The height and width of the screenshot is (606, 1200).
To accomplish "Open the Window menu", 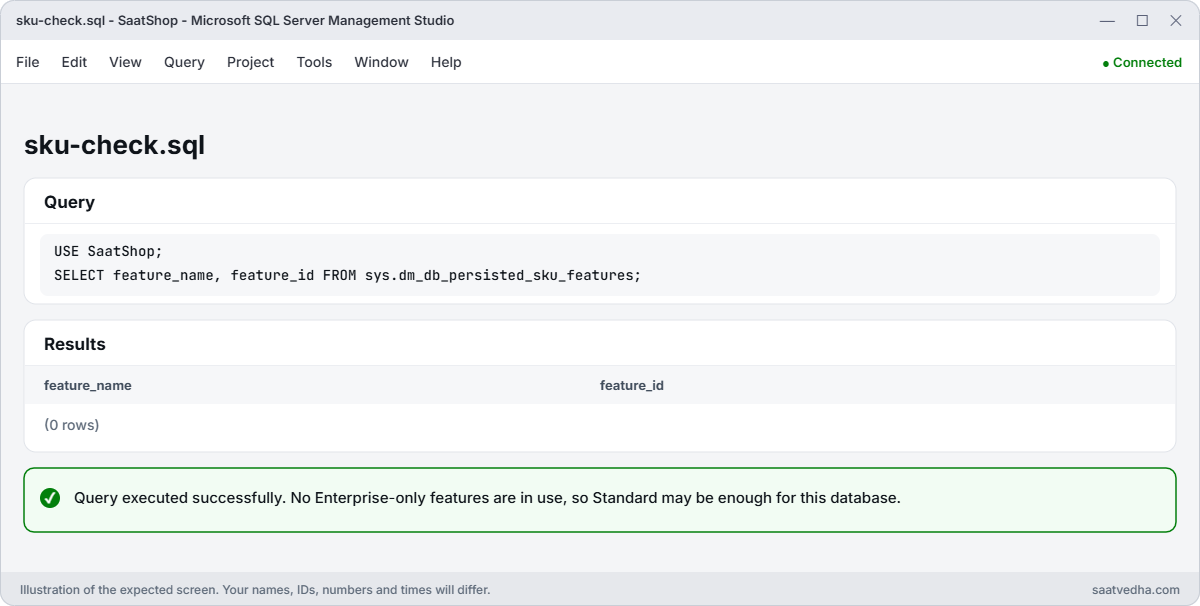I will coord(381,62).
